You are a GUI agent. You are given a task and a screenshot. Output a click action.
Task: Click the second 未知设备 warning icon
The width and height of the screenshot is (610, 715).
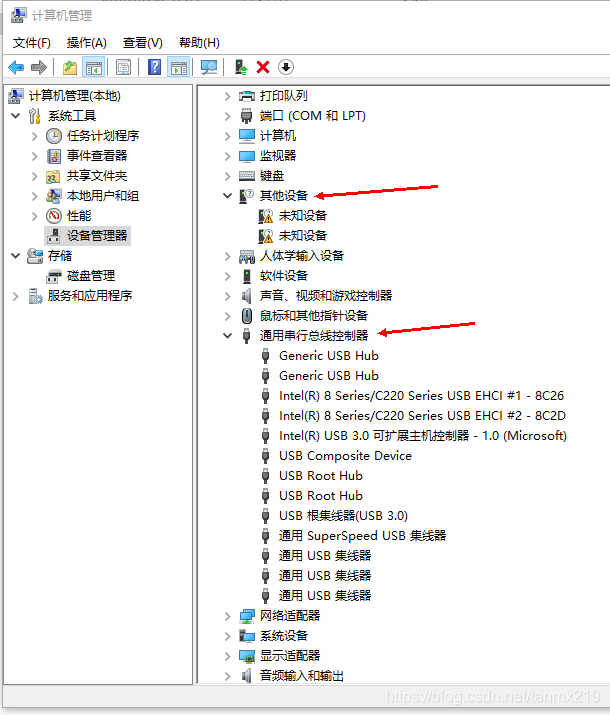point(266,236)
